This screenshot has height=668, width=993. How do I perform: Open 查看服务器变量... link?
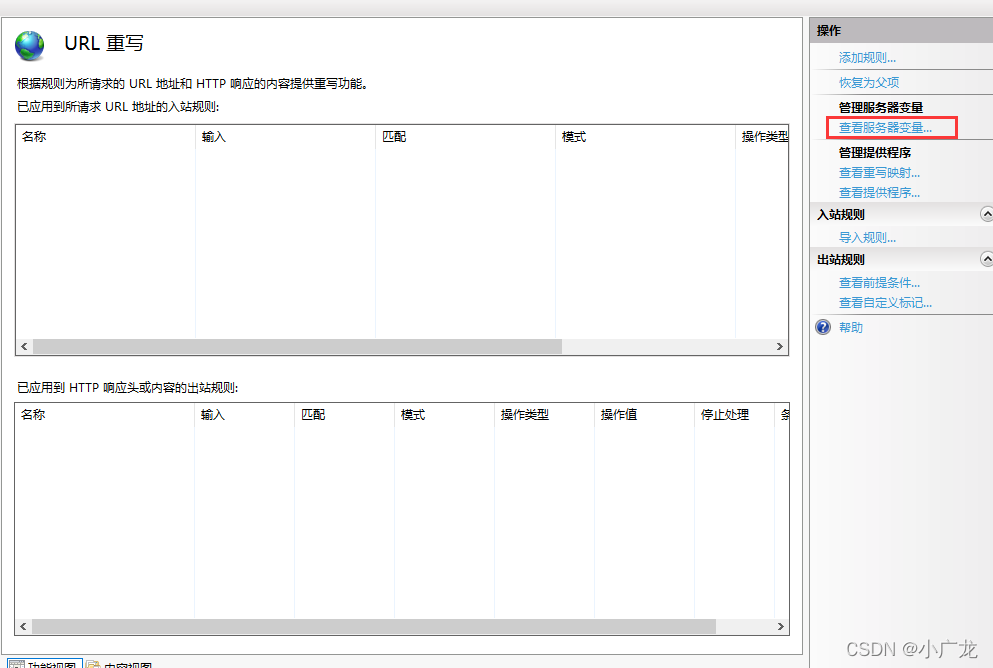(x=885, y=128)
